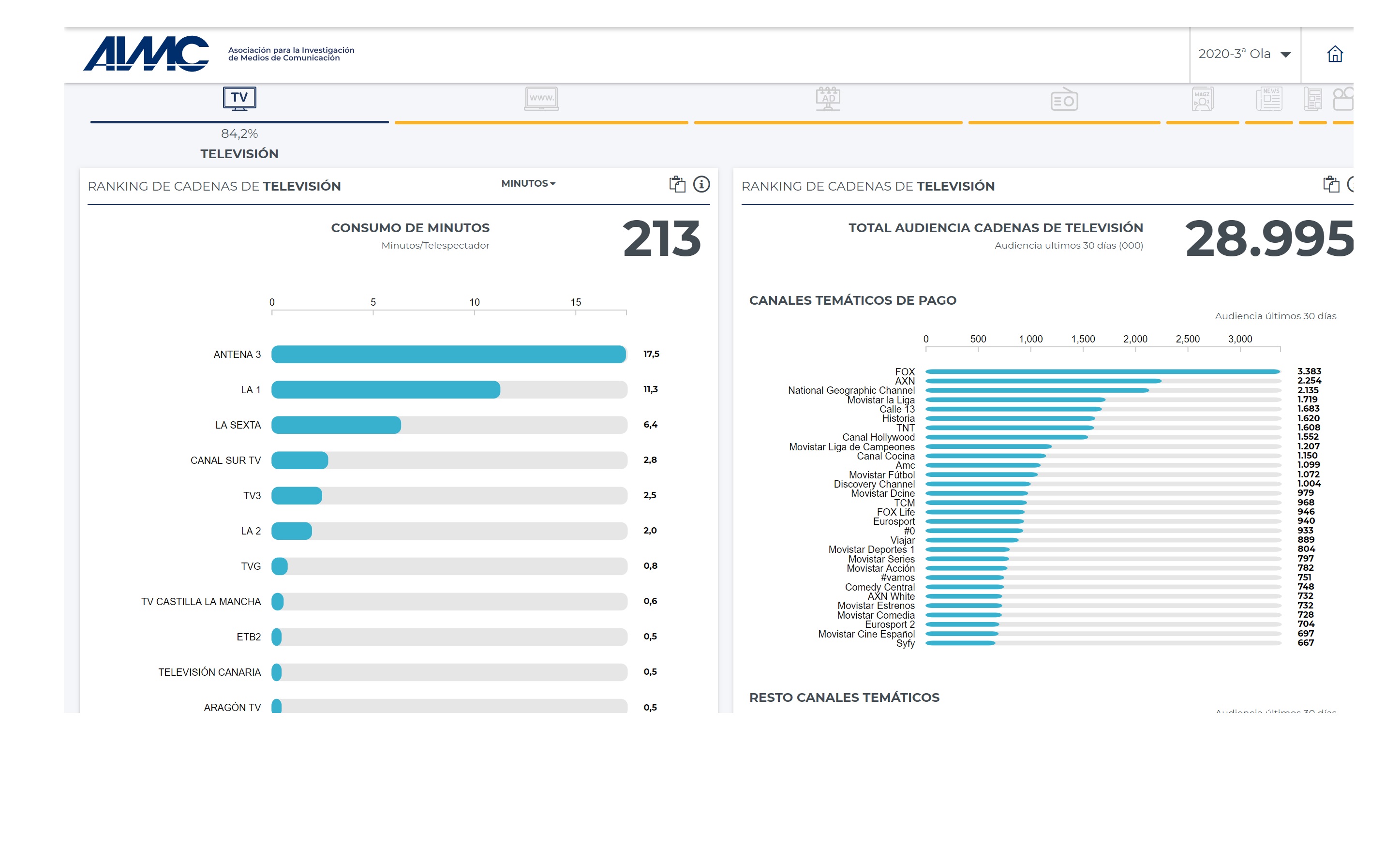The height and width of the screenshot is (860, 1400).
Task: Click the Historia channel label
Action: click(x=898, y=418)
